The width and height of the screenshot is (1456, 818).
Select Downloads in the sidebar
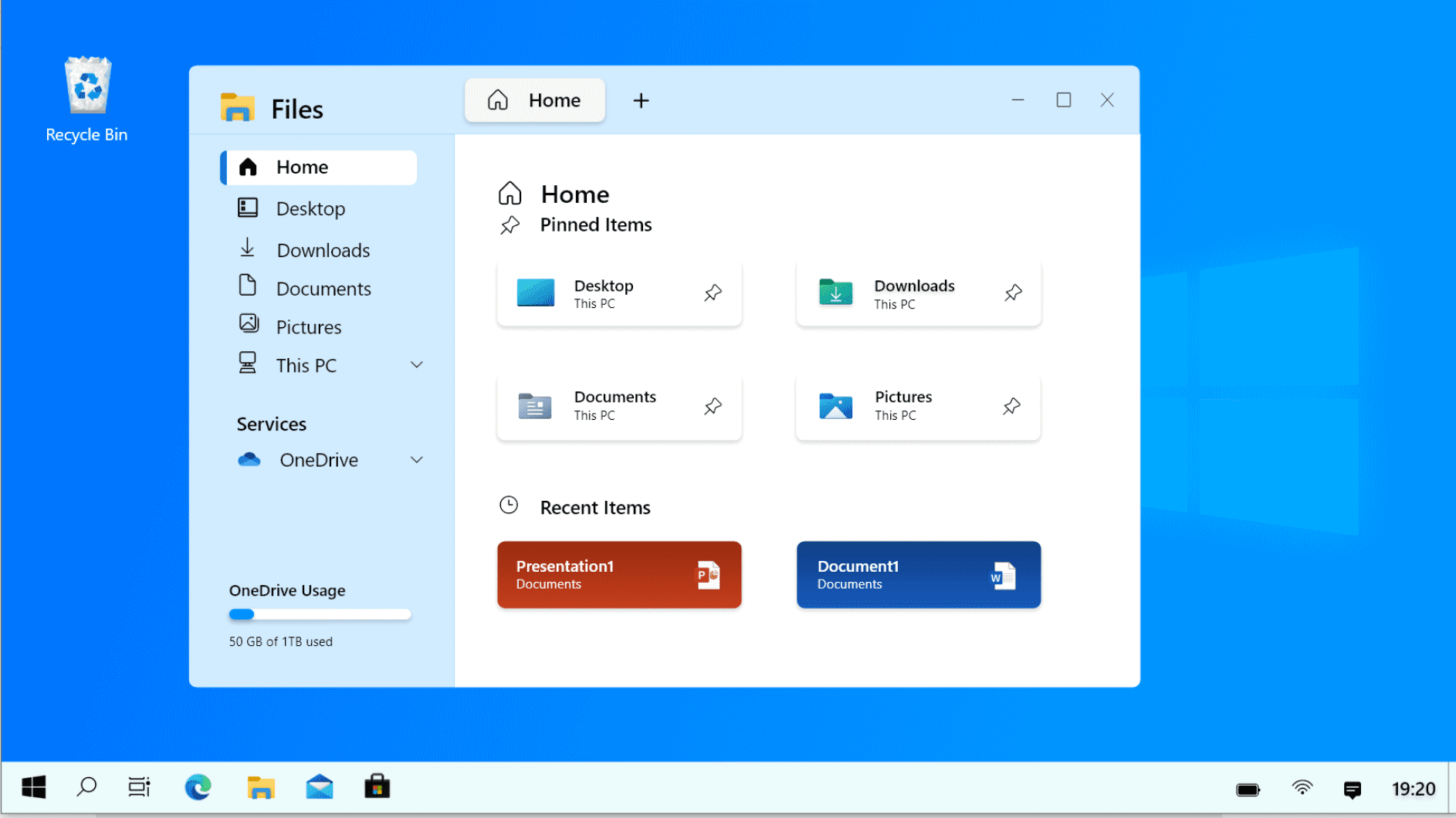(323, 250)
